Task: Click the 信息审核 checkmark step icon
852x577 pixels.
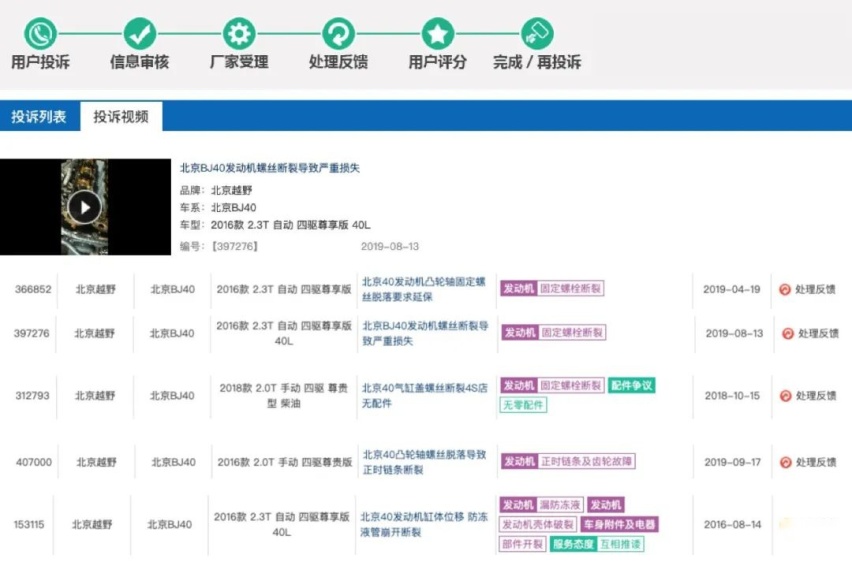Action: pos(140,34)
